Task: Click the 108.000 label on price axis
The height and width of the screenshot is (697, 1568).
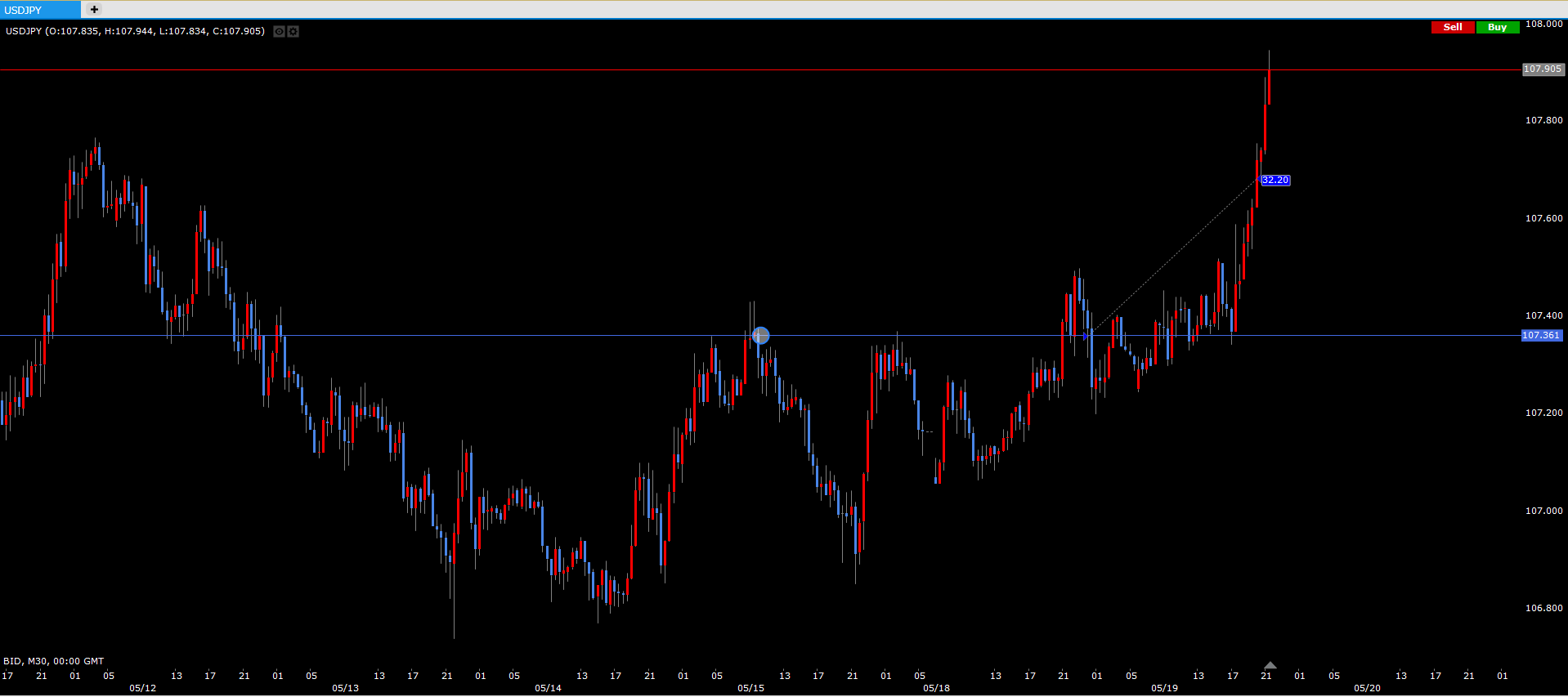Action: (x=1543, y=24)
